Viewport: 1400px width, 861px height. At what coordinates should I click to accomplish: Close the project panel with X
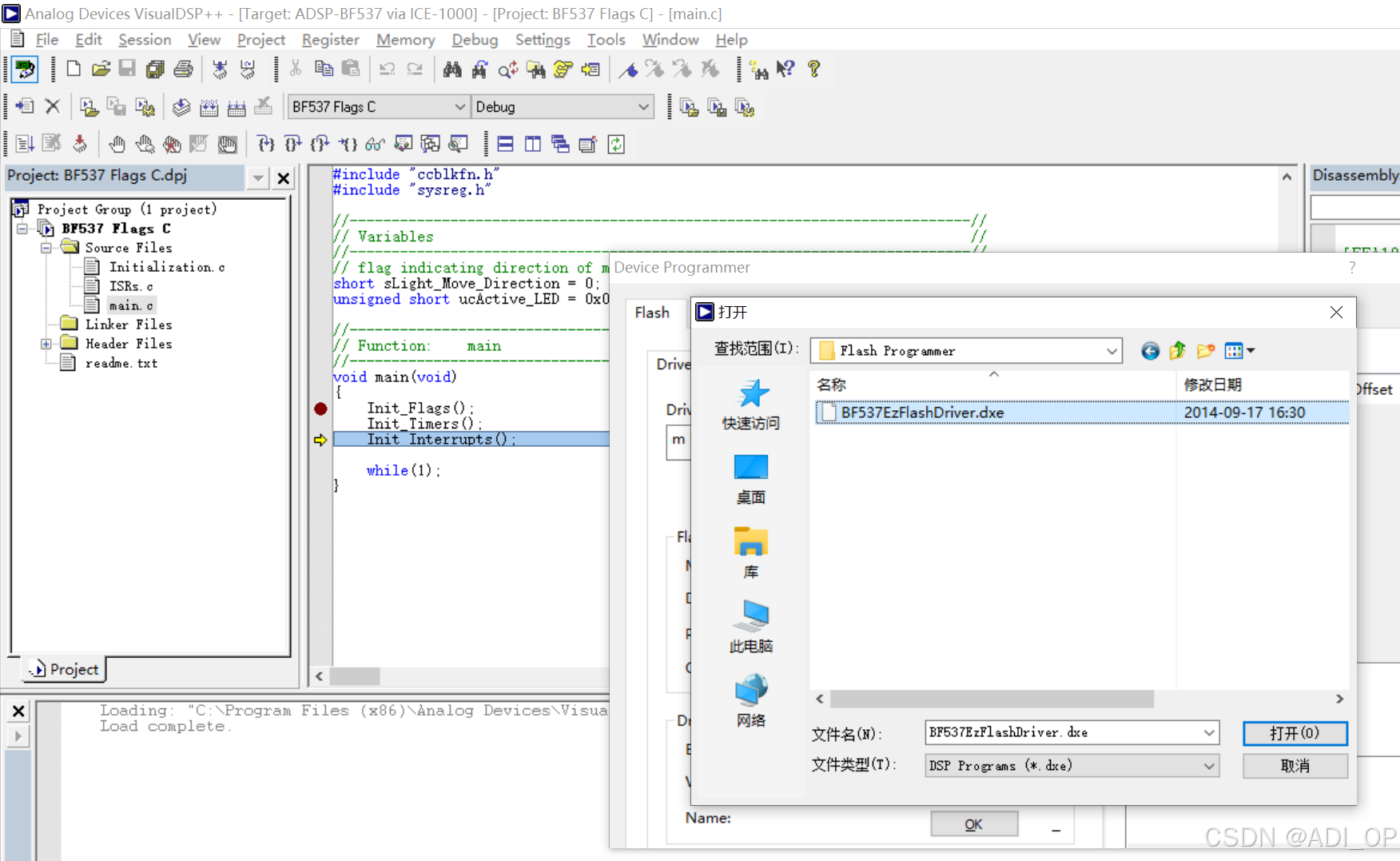coord(283,177)
